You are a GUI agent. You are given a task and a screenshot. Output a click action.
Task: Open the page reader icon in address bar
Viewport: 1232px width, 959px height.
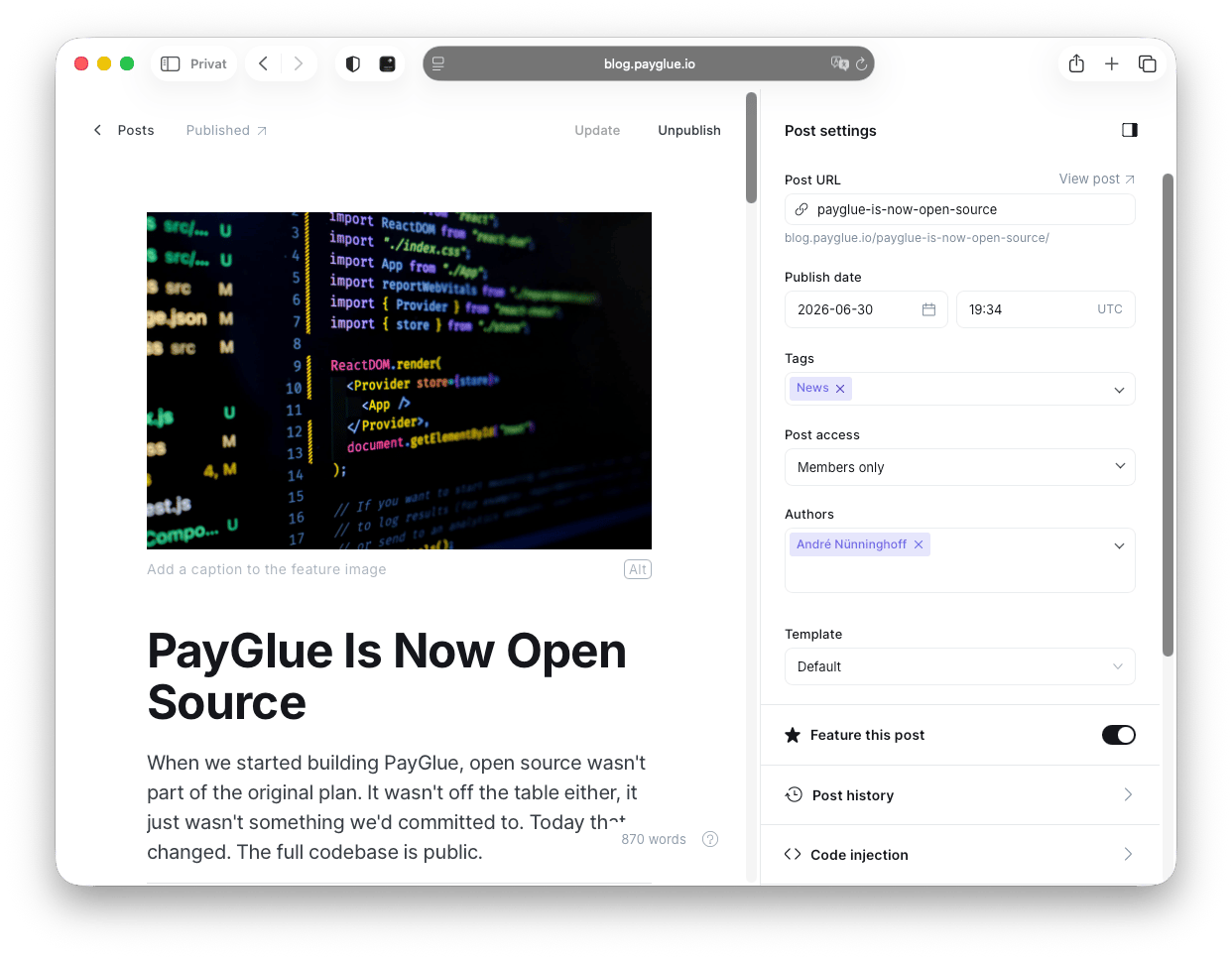[x=438, y=63]
